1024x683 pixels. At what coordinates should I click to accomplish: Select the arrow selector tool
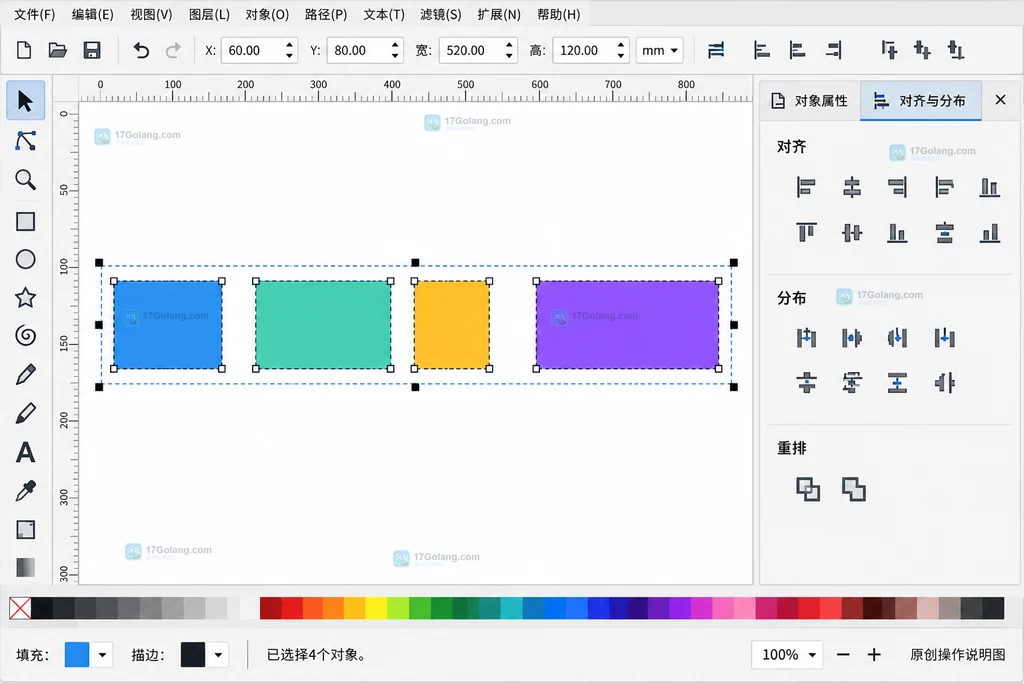[x=25, y=101]
